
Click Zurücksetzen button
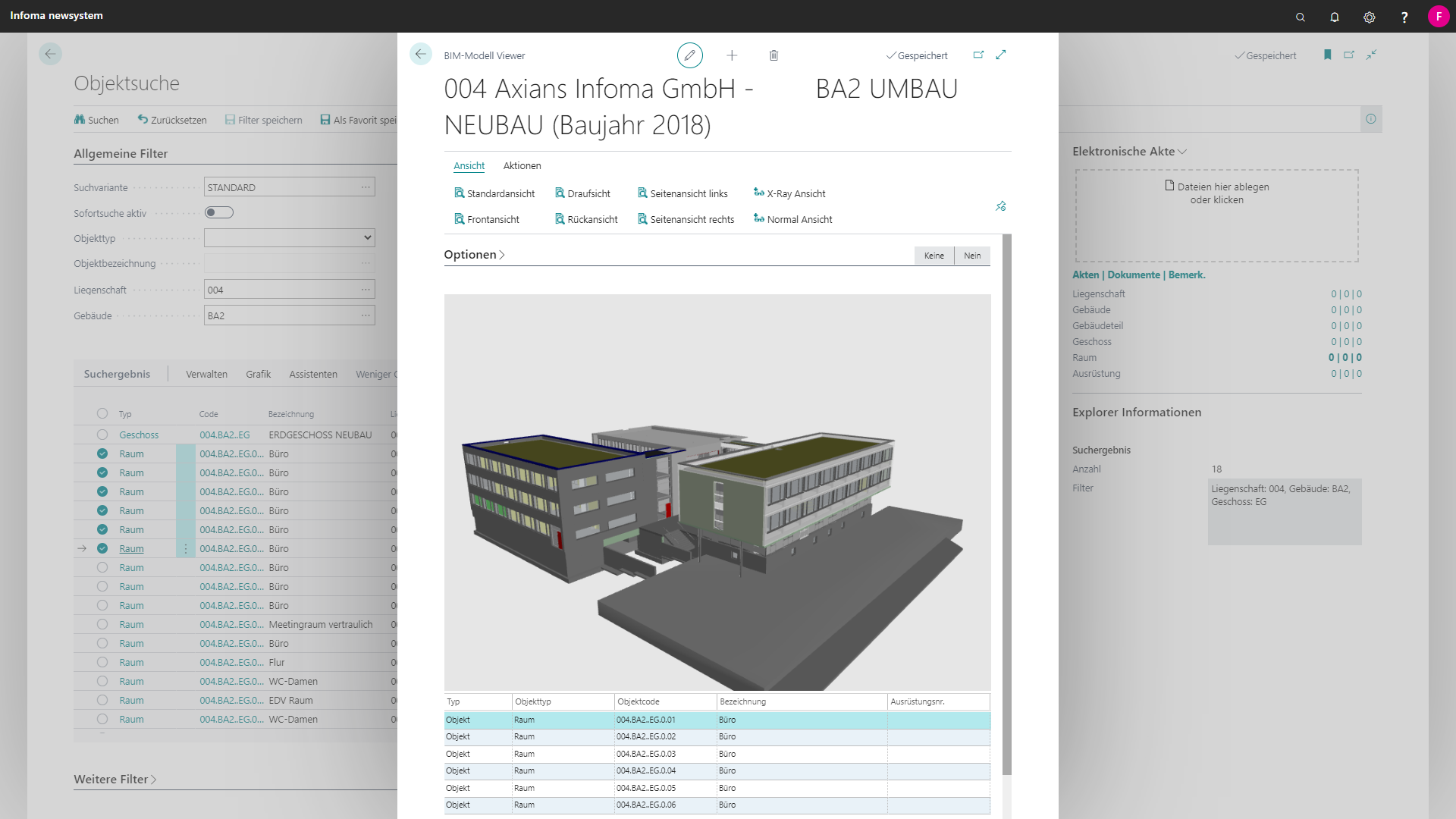pos(172,120)
